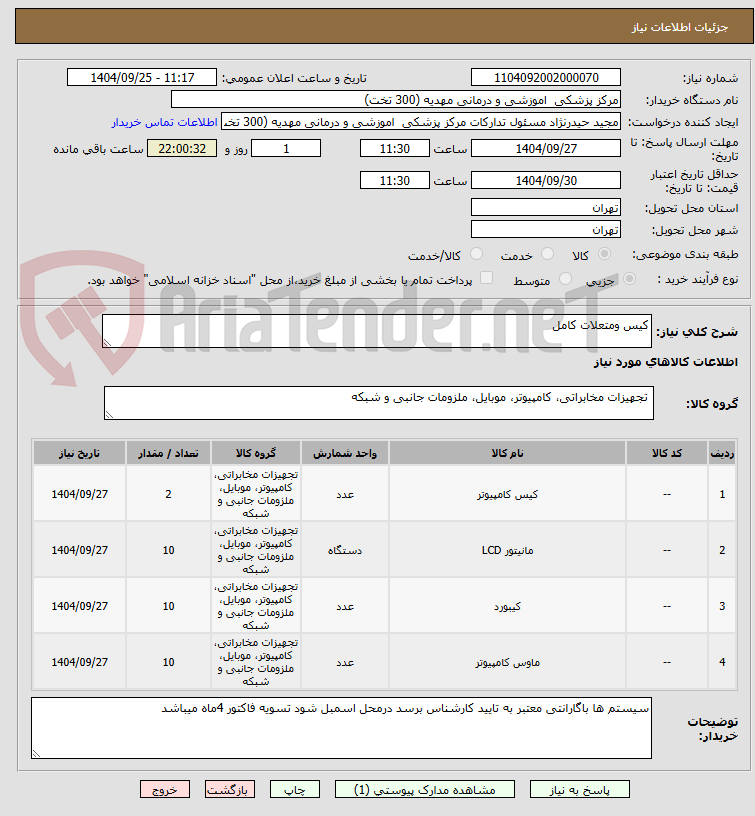Click the تعداد / مقدار column header
Image resolution: width=755 pixels, height=816 pixels.
coord(168,453)
